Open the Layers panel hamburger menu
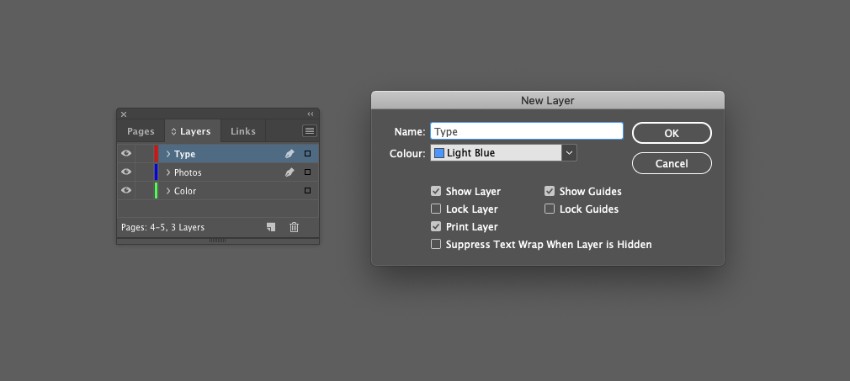This screenshot has height=381, width=850. tap(309, 131)
